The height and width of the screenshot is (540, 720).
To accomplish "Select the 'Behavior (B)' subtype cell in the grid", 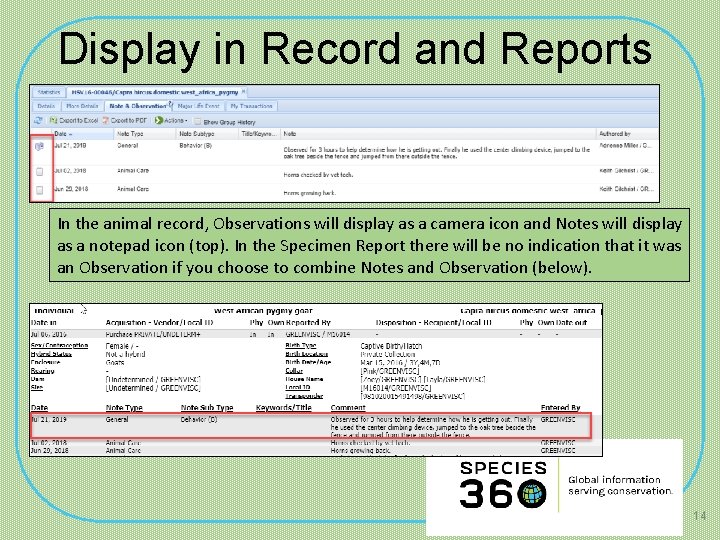I will click(x=195, y=146).
